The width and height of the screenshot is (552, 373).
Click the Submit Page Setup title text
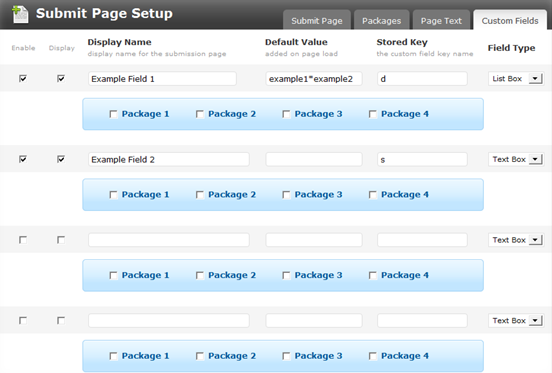pos(104,13)
